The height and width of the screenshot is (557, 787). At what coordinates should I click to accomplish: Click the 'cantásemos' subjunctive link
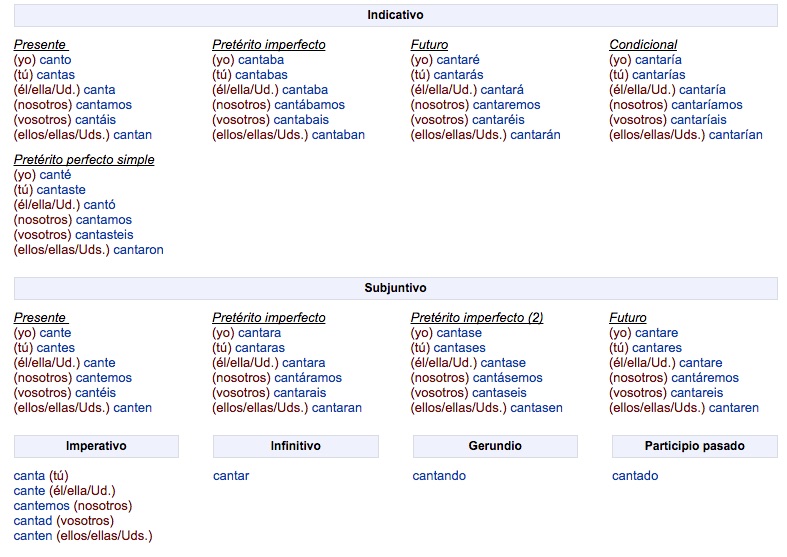point(507,378)
